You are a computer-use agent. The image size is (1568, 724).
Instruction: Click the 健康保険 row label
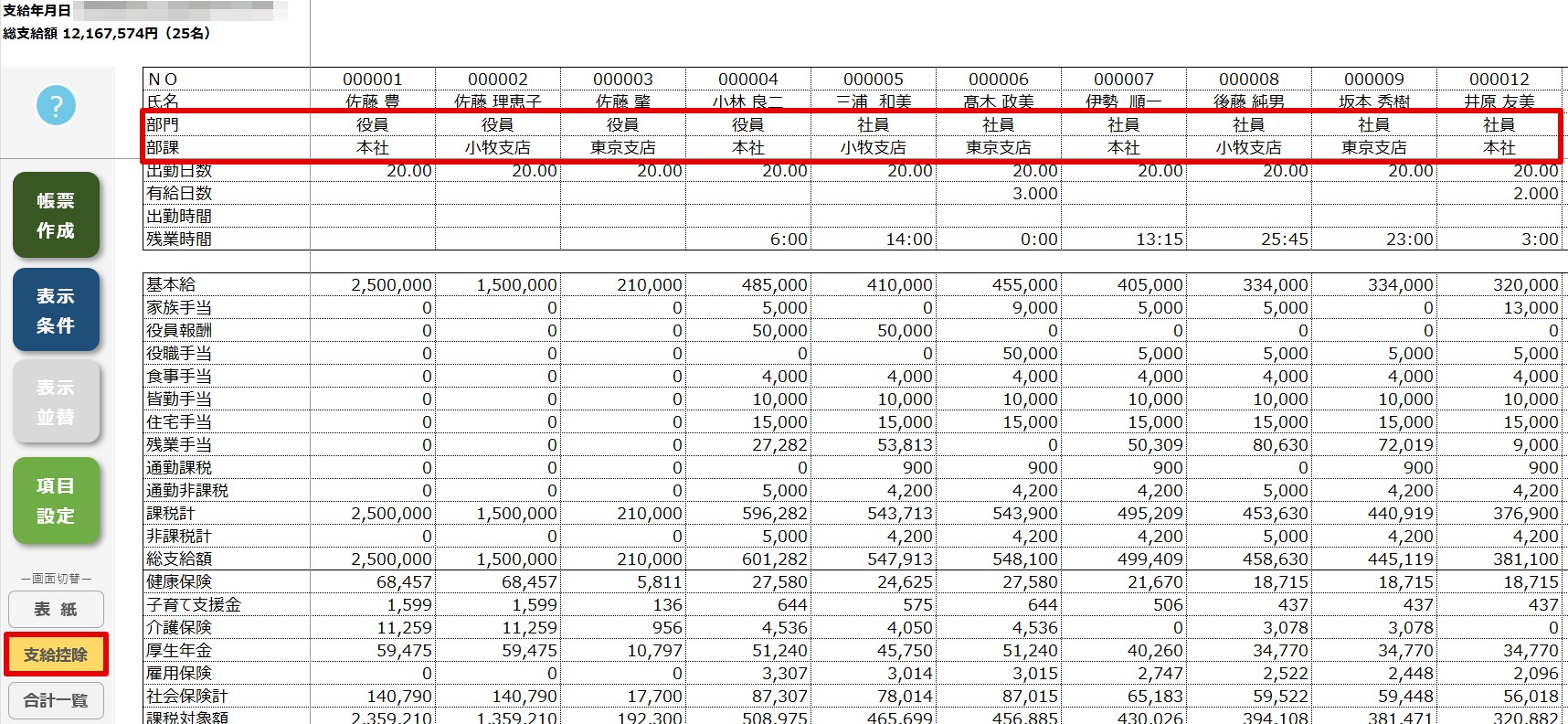pos(179,581)
